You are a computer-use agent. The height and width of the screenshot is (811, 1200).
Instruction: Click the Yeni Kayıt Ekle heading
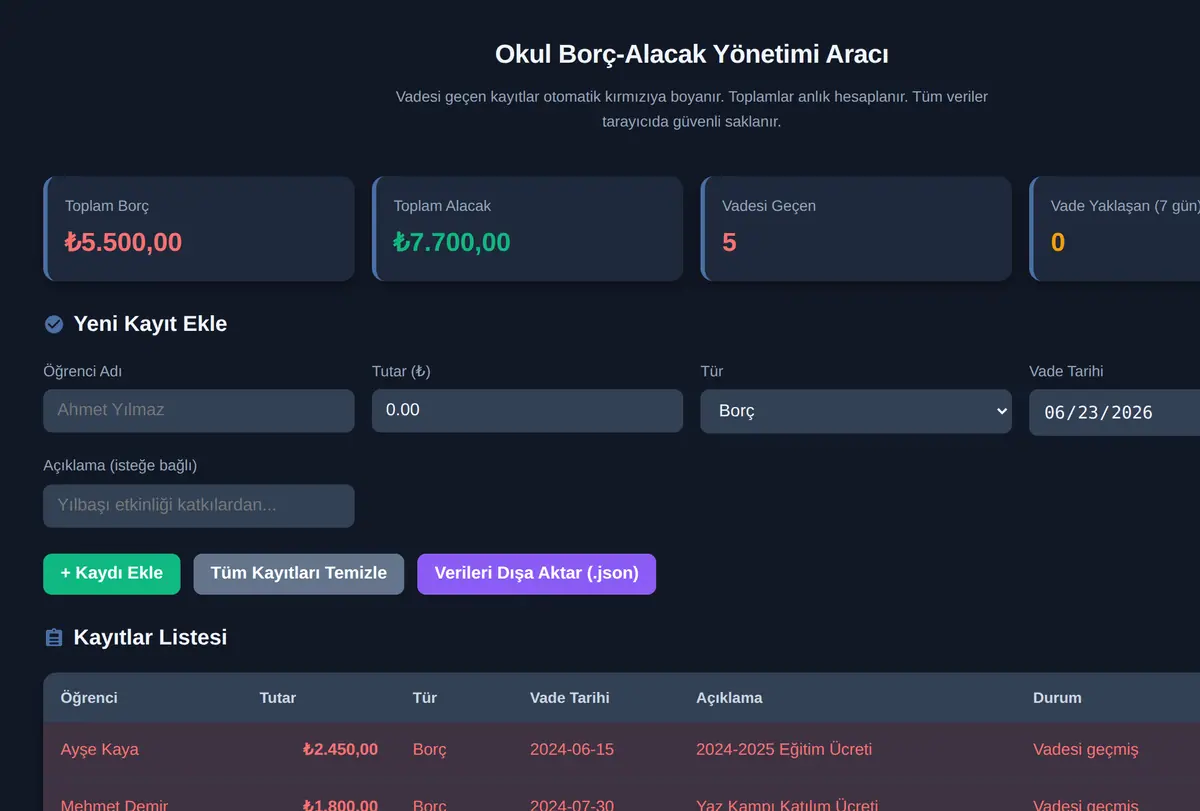(x=150, y=324)
